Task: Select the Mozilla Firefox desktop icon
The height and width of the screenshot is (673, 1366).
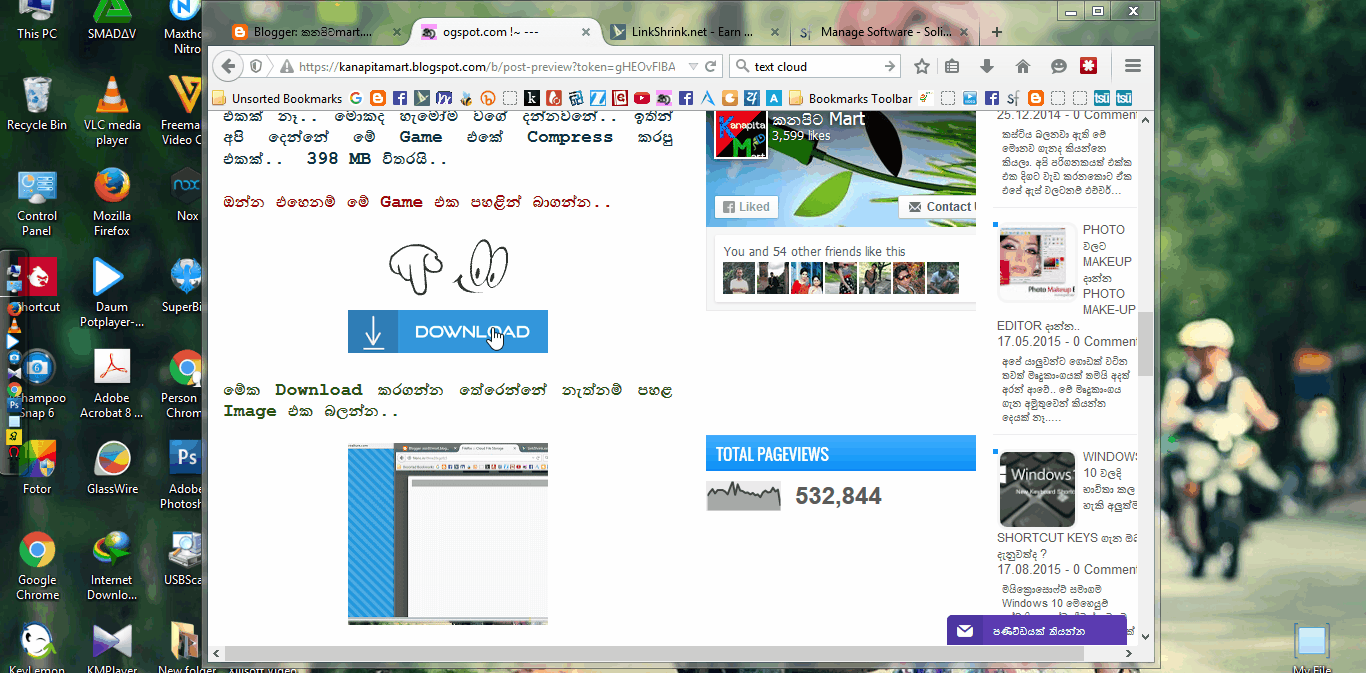Action: [x=112, y=203]
